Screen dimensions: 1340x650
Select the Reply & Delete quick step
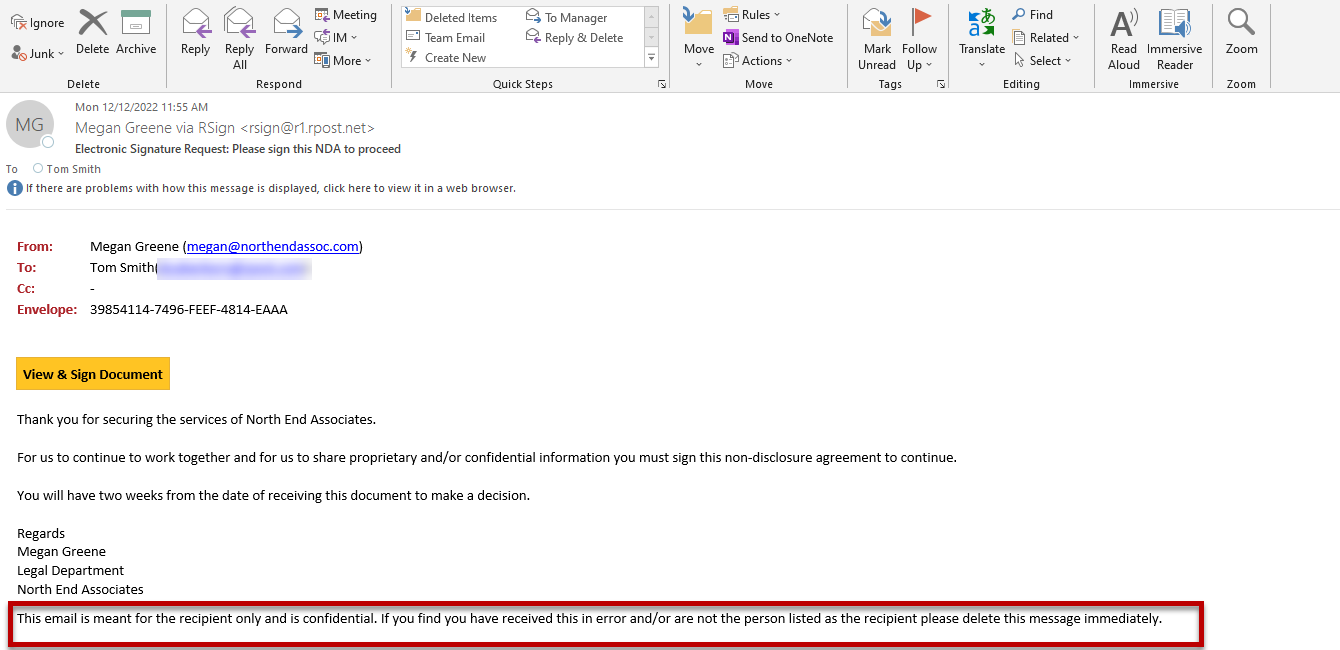pyautogui.click(x=574, y=38)
